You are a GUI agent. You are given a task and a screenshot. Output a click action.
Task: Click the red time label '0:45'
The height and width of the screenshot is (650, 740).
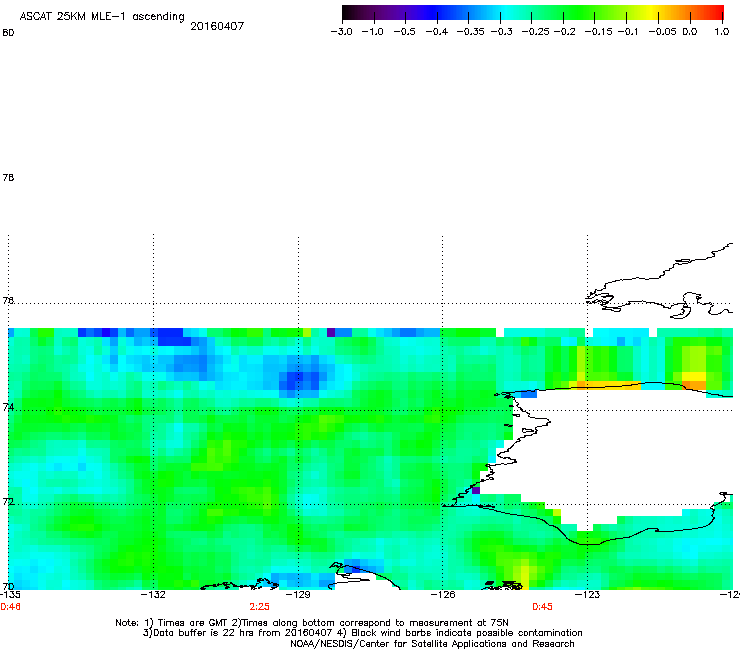tap(542, 607)
